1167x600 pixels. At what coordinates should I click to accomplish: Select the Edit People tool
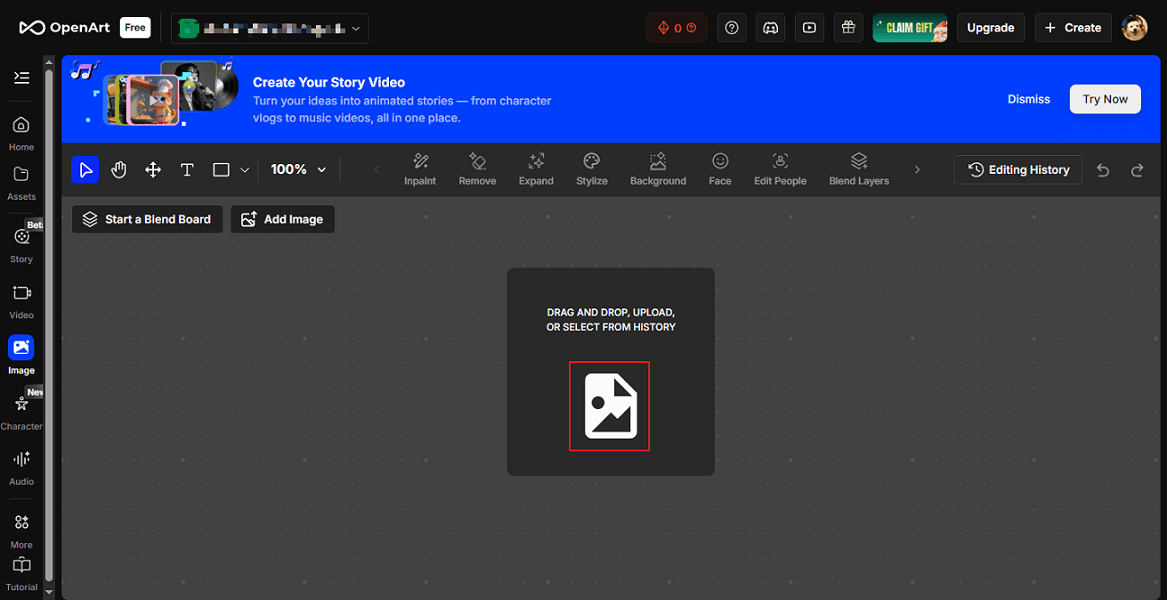780,168
